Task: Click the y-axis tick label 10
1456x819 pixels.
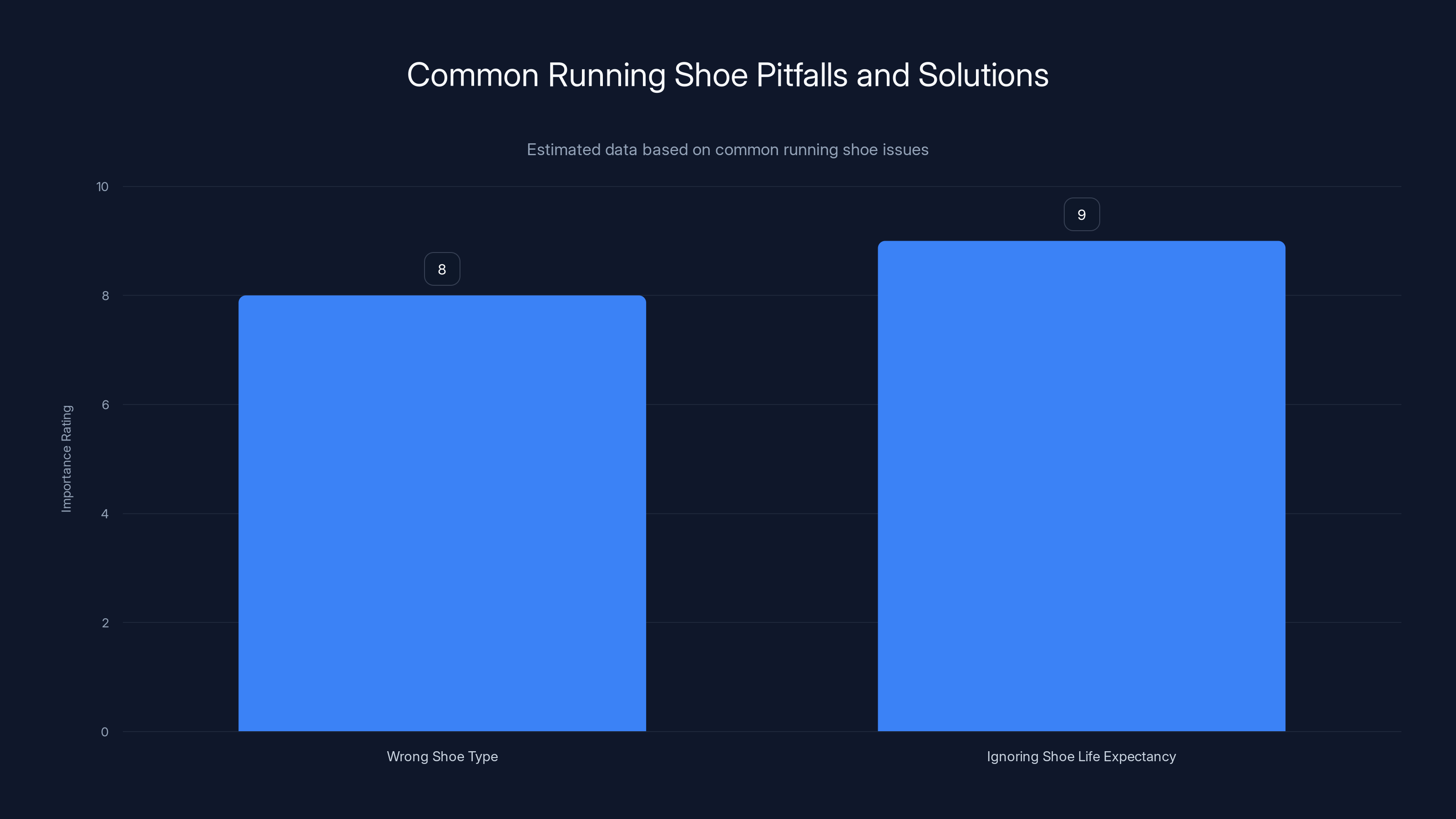Action: 102,187
